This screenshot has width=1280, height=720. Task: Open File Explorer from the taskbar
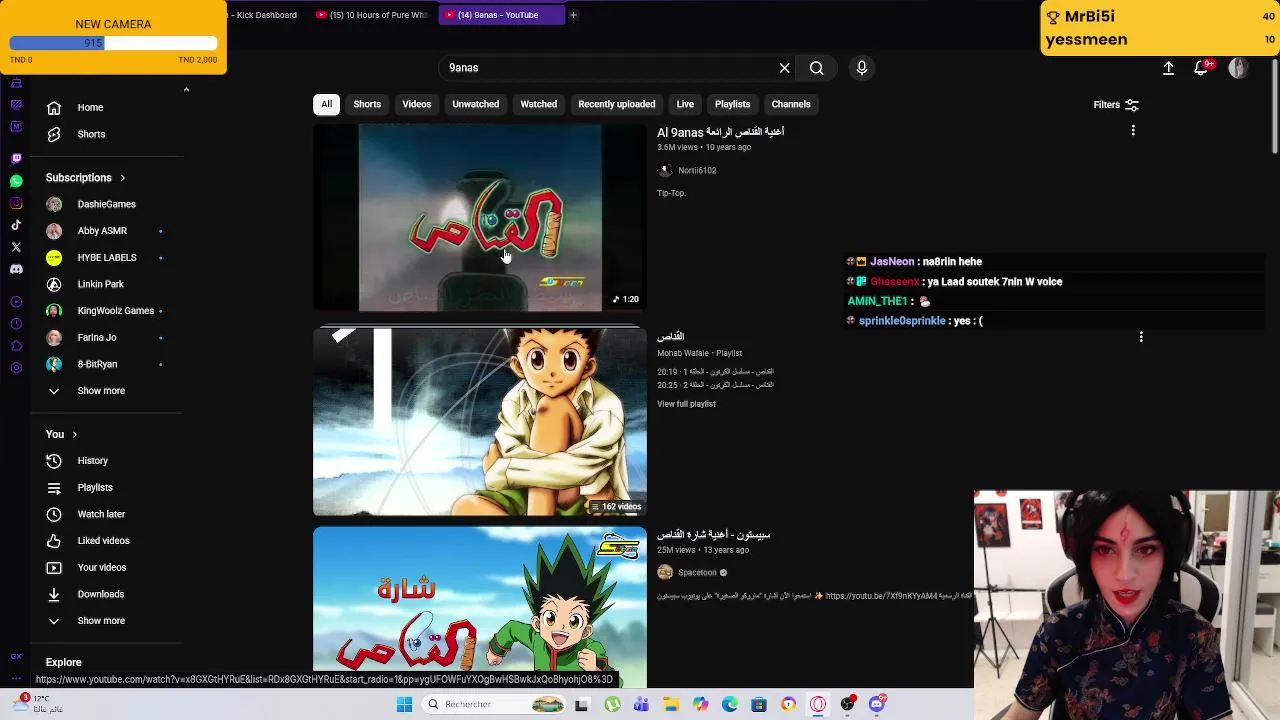(x=671, y=704)
